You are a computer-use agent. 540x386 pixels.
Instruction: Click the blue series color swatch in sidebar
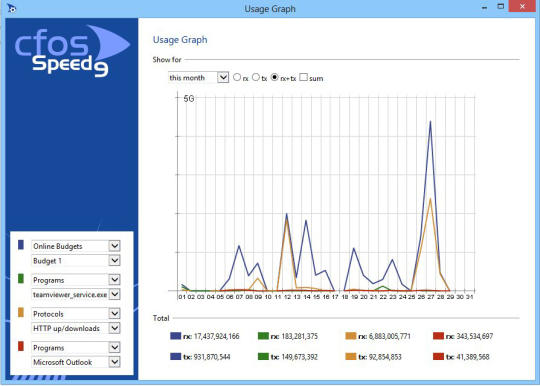(21, 245)
